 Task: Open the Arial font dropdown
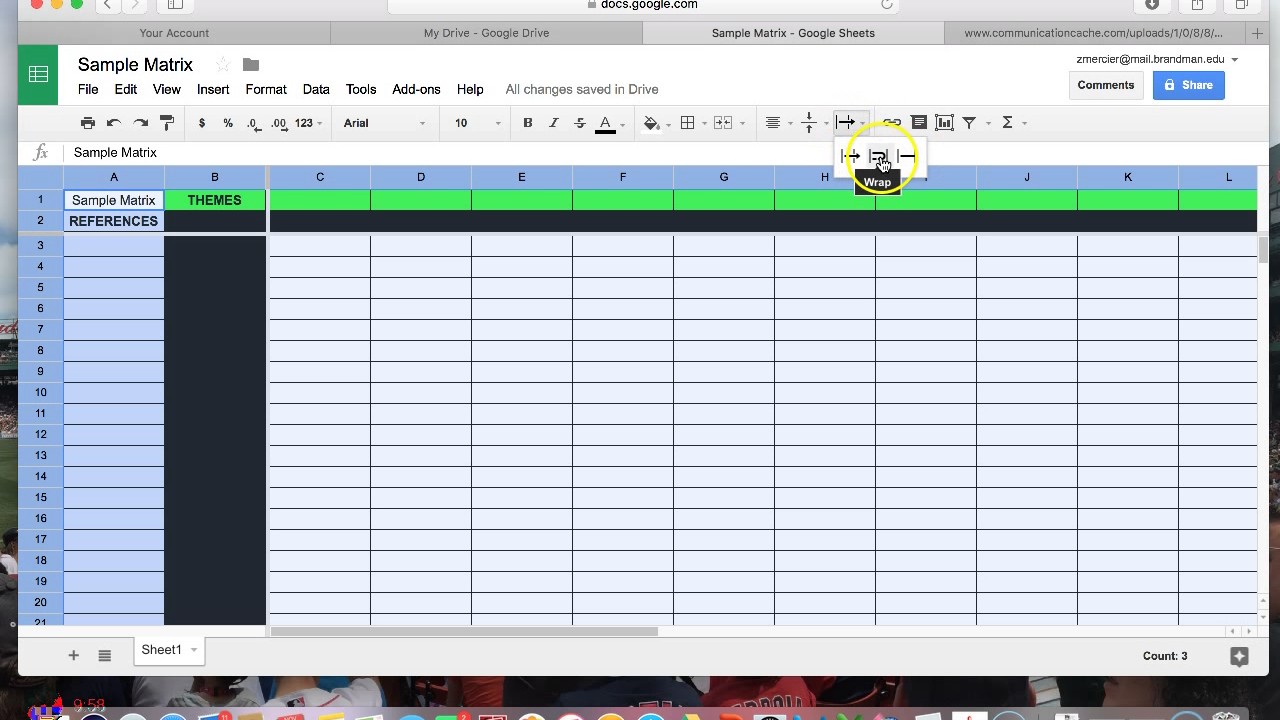pyautogui.click(x=385, y=123)
